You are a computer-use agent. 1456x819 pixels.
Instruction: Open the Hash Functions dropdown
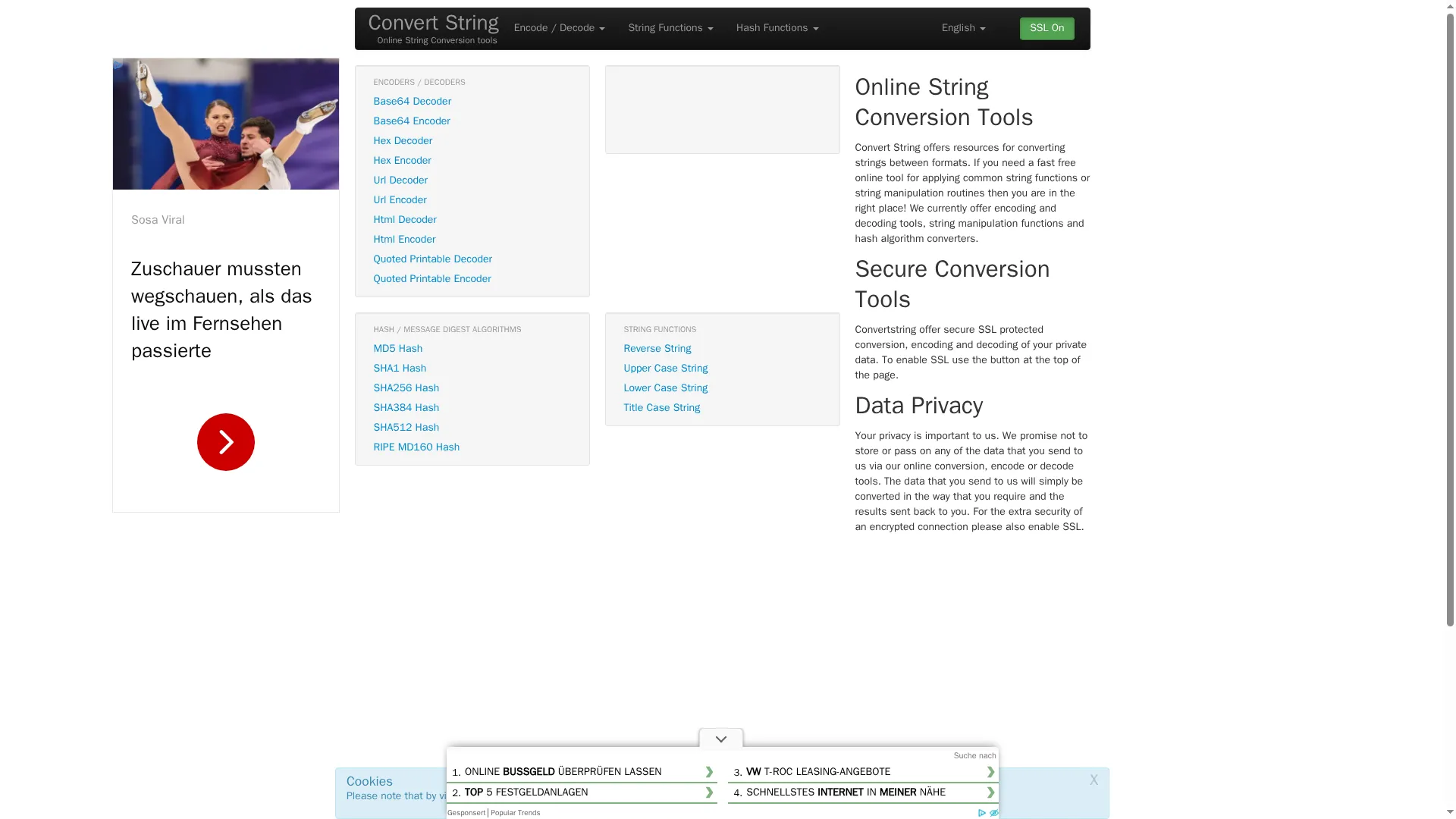[x=777, y=28]
